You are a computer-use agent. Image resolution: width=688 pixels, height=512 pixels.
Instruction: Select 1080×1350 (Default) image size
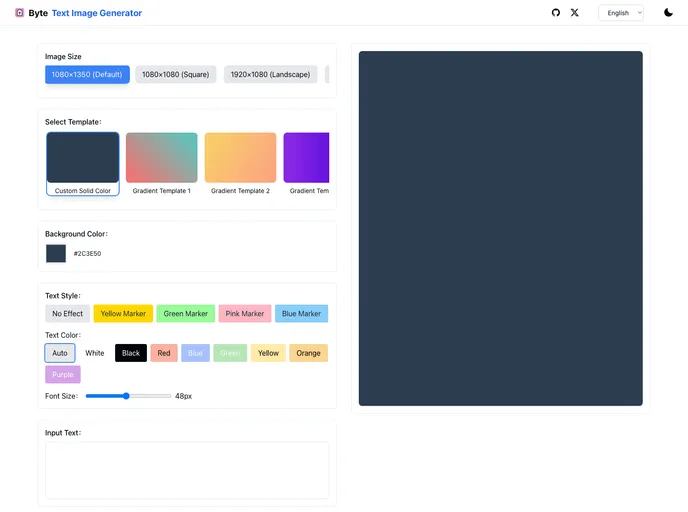[87, 75]
